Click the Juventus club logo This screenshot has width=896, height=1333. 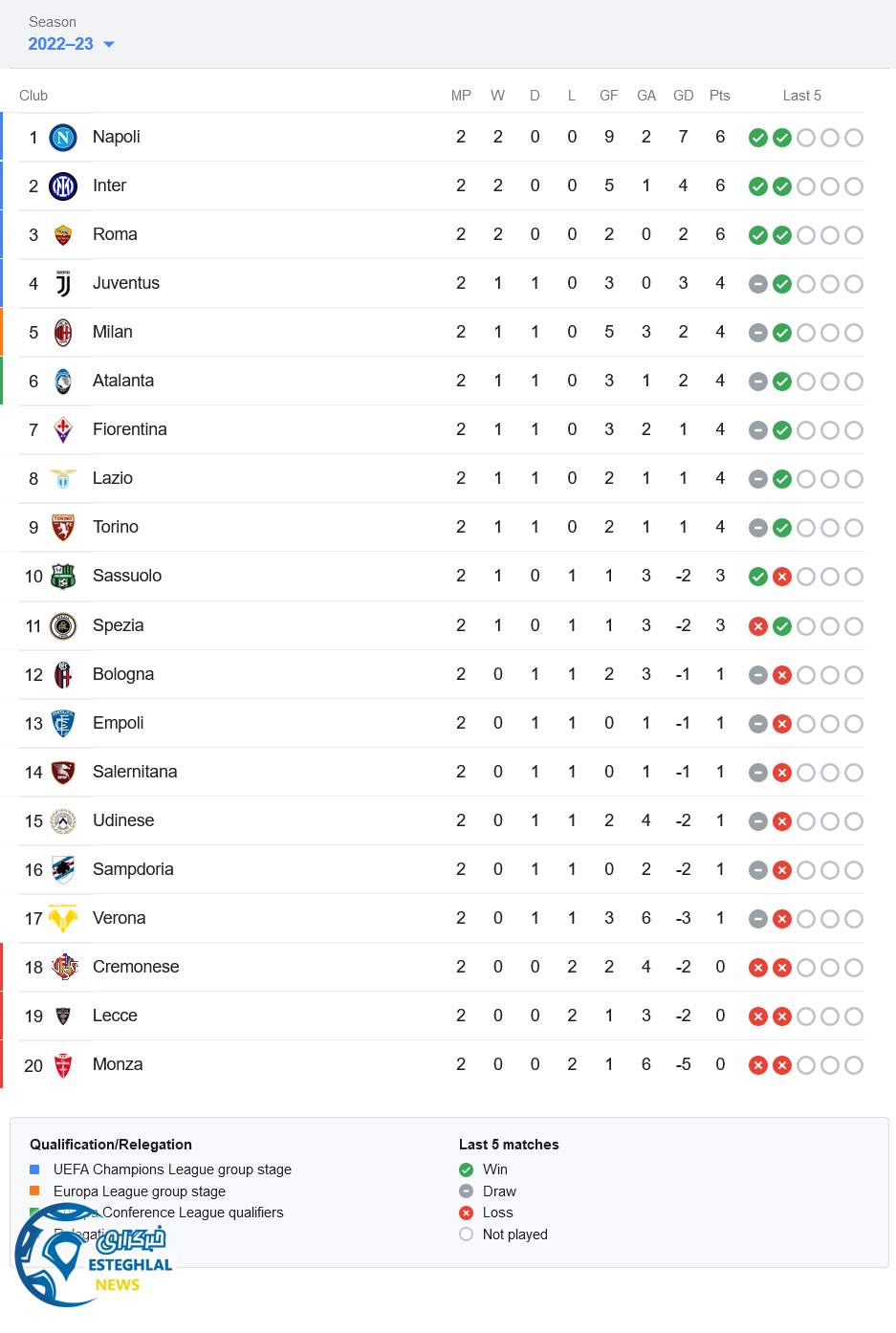(63, 284)
